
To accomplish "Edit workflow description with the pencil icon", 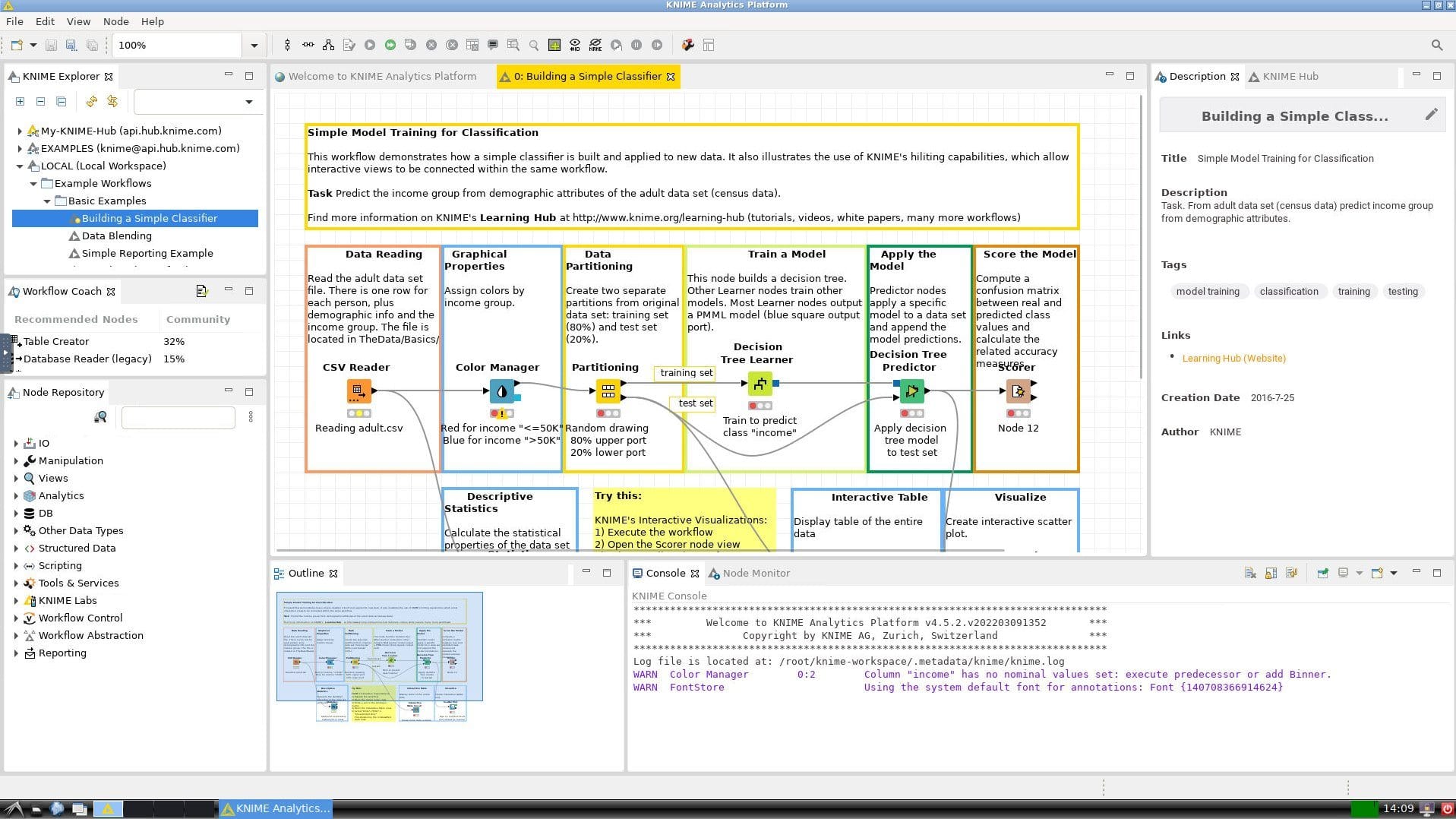I will pos(1432,114).
